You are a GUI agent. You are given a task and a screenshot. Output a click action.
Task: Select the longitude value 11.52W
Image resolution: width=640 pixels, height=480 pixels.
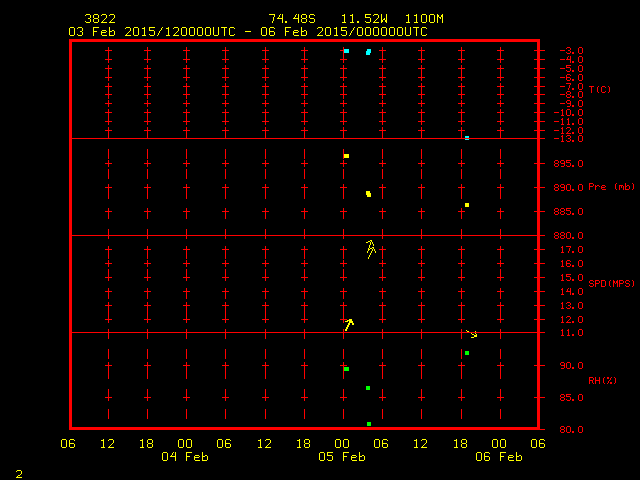pyautogui.click(x=361, y=19)
